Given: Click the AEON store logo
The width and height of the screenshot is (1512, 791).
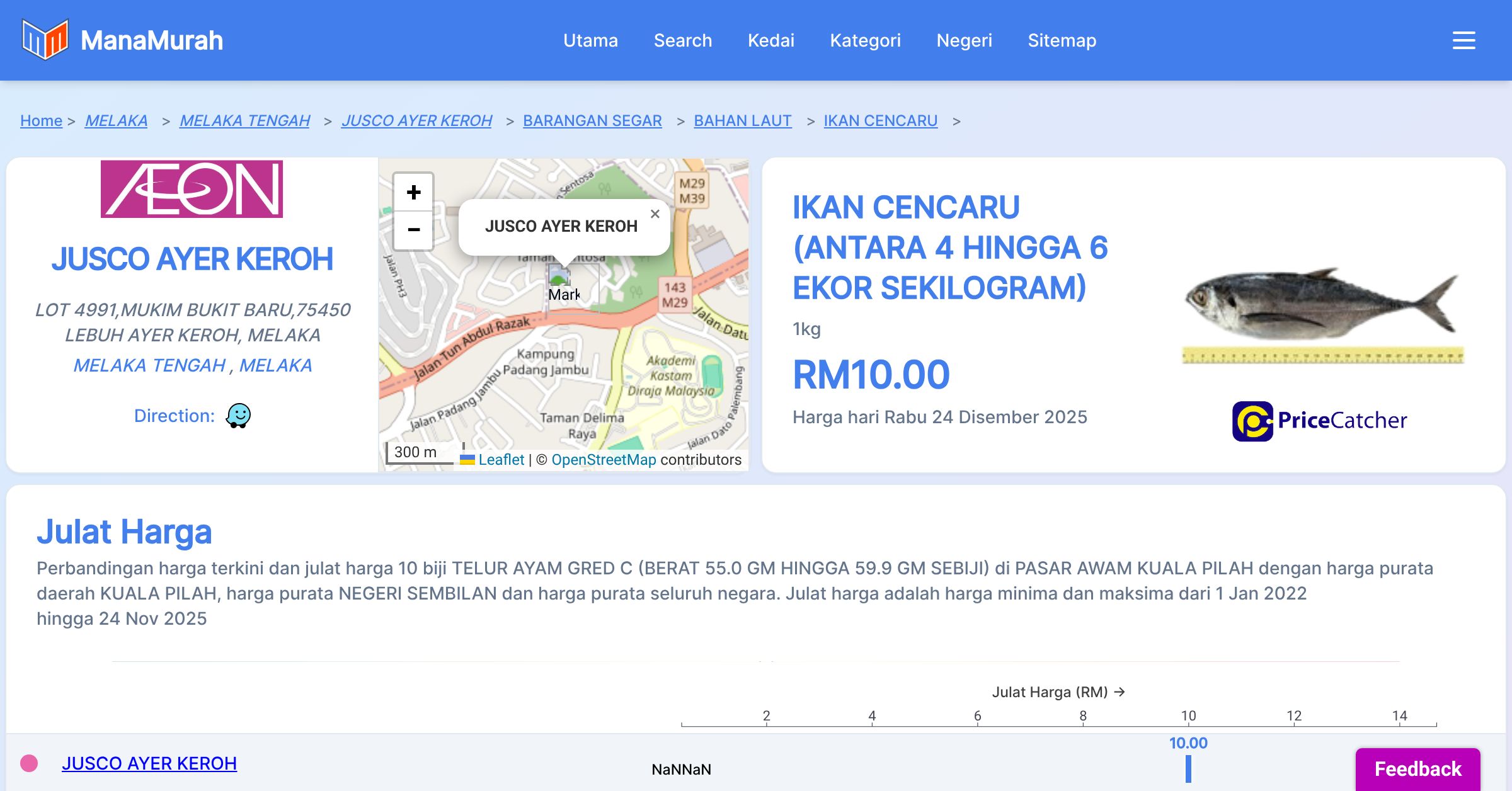Looking at the screenshot, I should (192, 189).
